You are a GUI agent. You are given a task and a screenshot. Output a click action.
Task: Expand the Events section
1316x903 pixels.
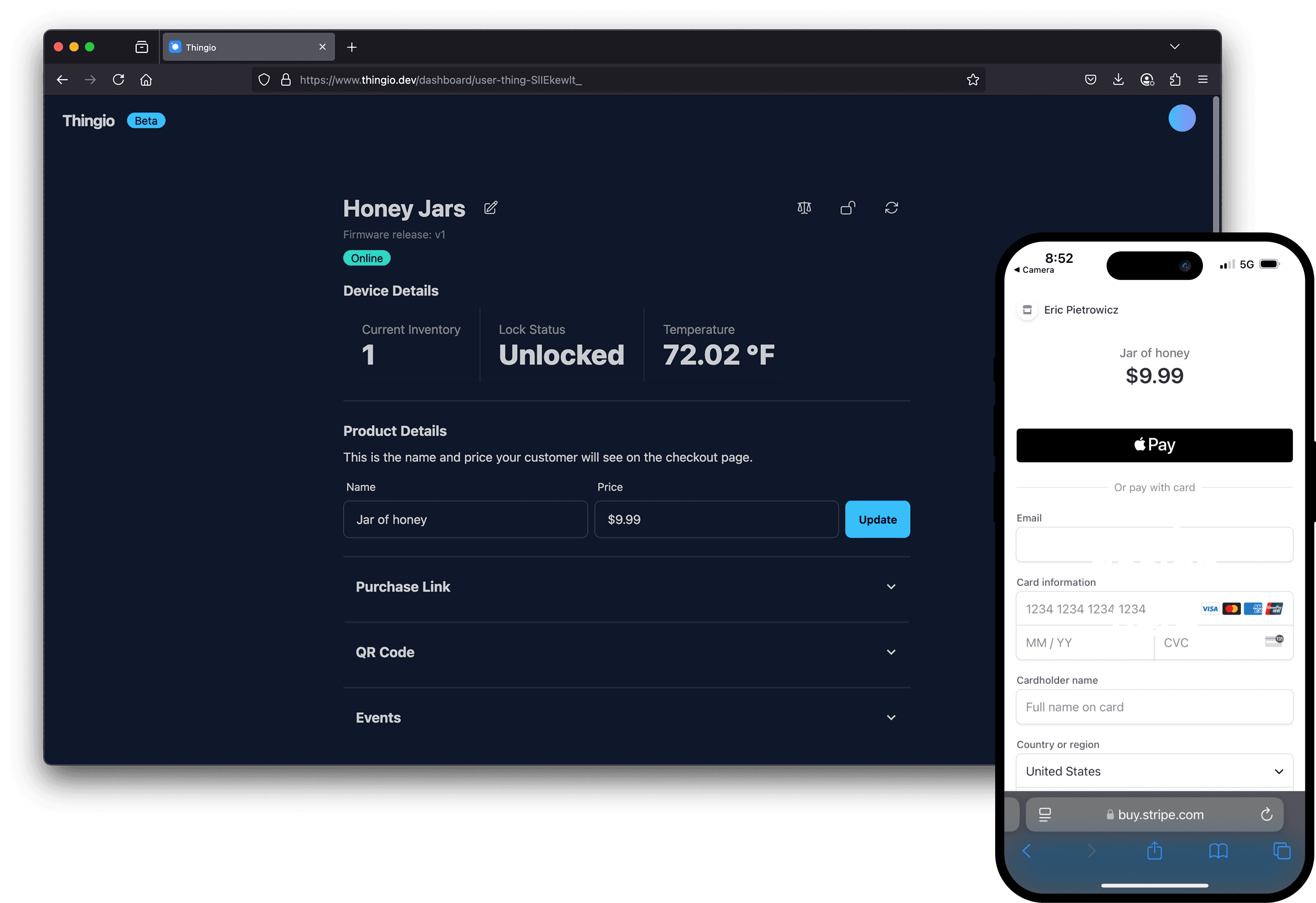click(x=627, y=717)
